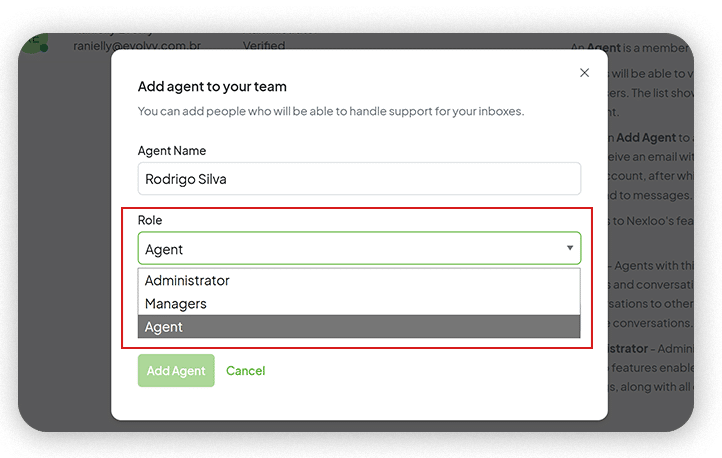Click the Verified status text

point(264,46)
